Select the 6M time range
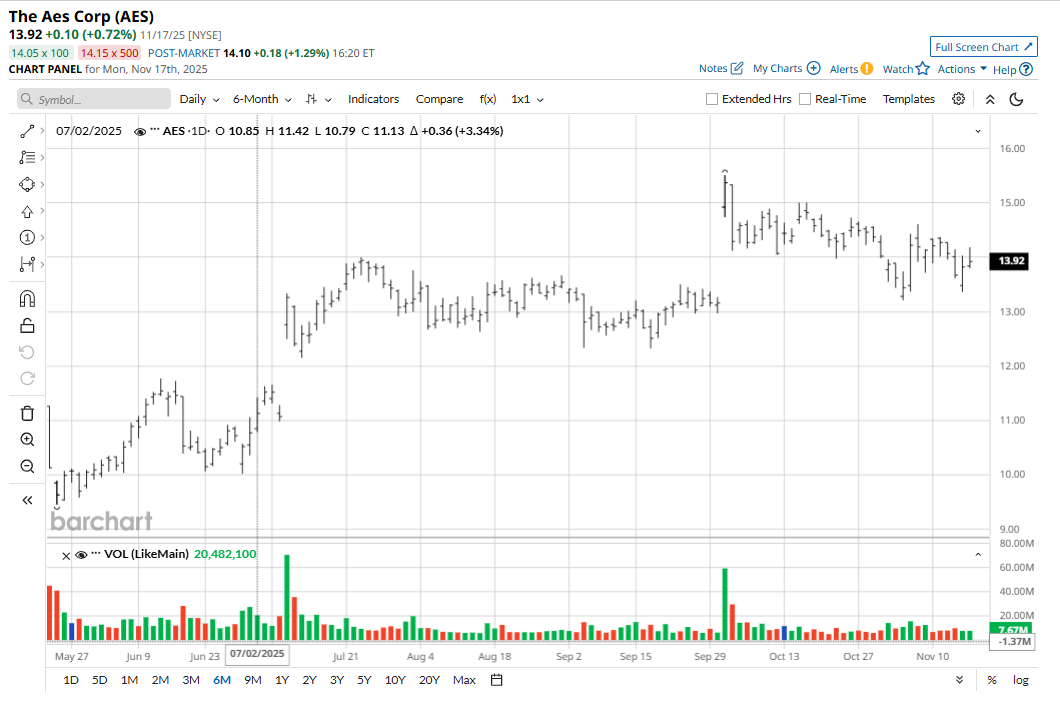 coord(222,680)
